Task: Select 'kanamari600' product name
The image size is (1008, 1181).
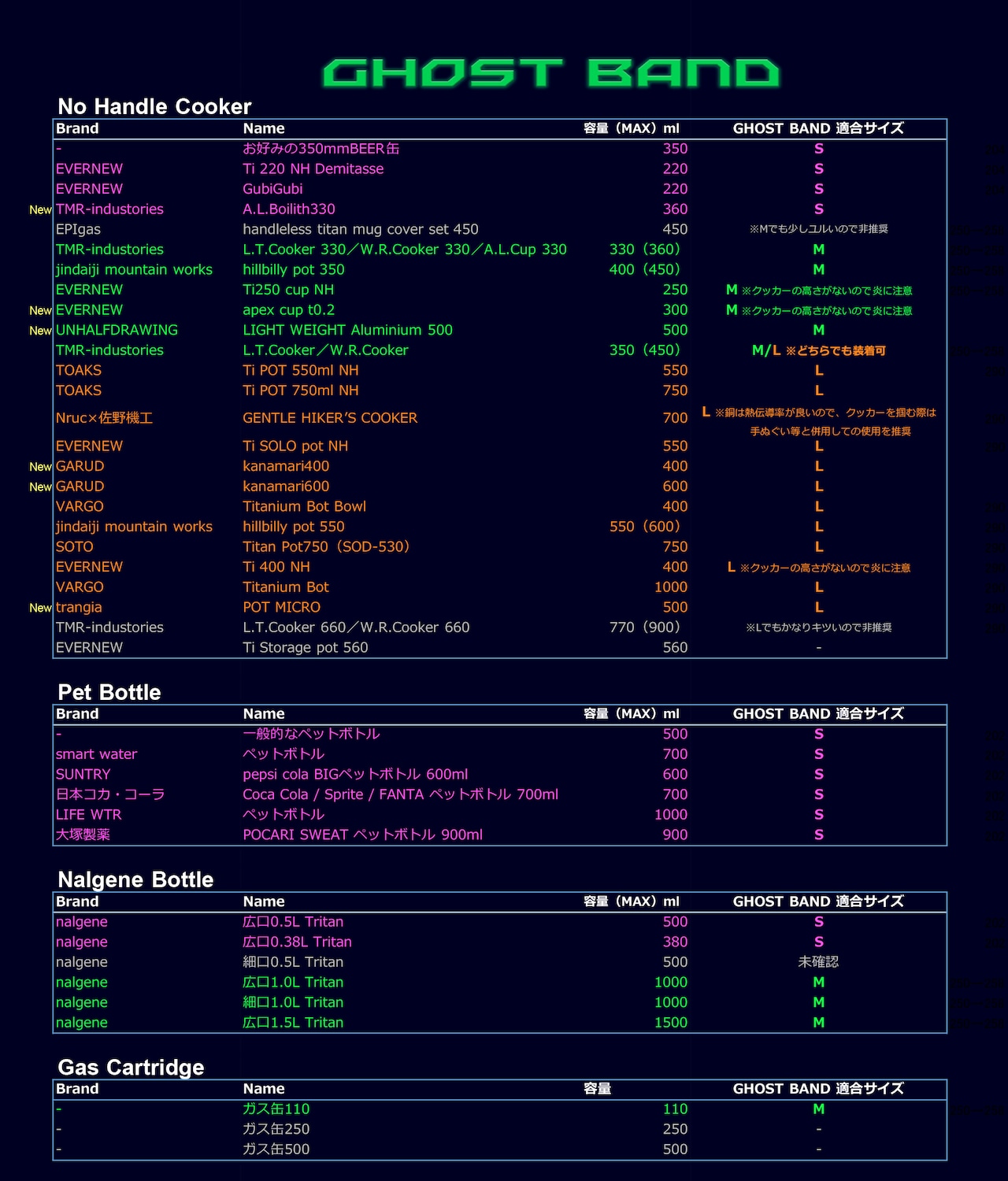Action: (286, 487)
